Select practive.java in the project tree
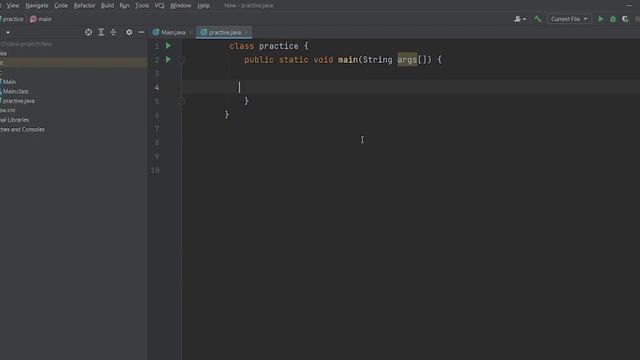The height and width of the screenshot is (360, 640). pos(18,101)
